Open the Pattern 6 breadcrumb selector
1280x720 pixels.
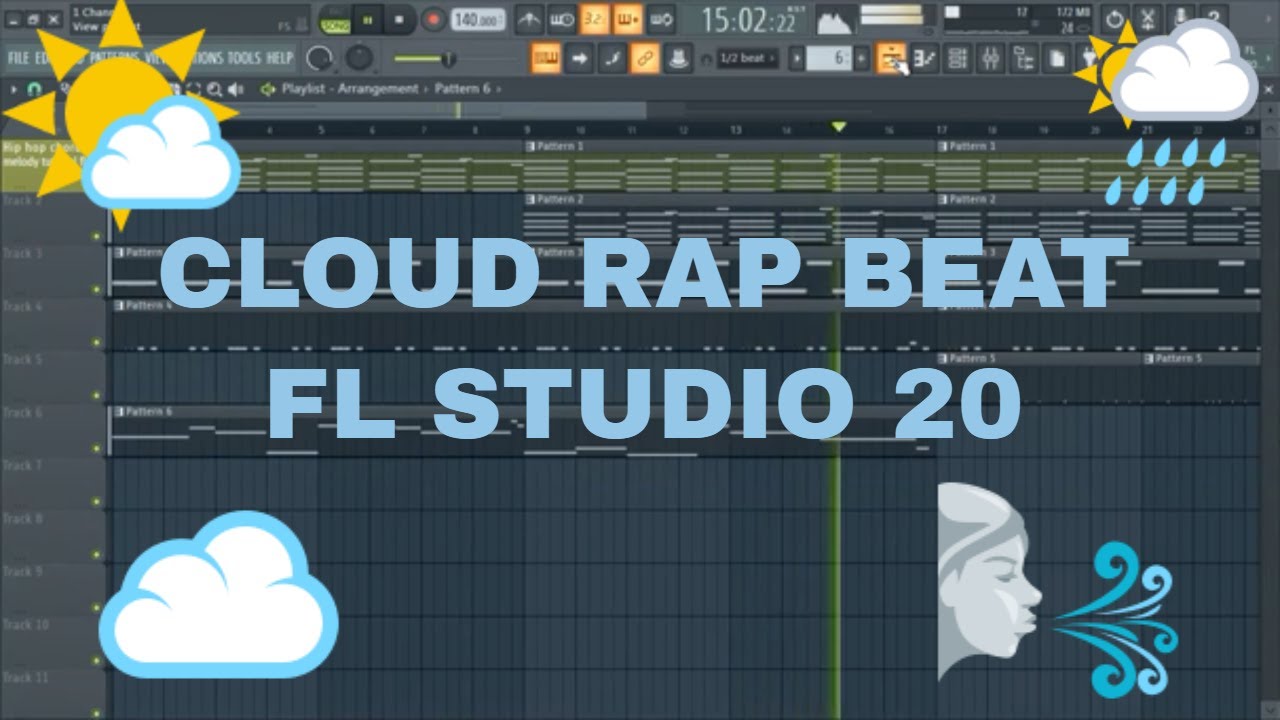point(462,89)
